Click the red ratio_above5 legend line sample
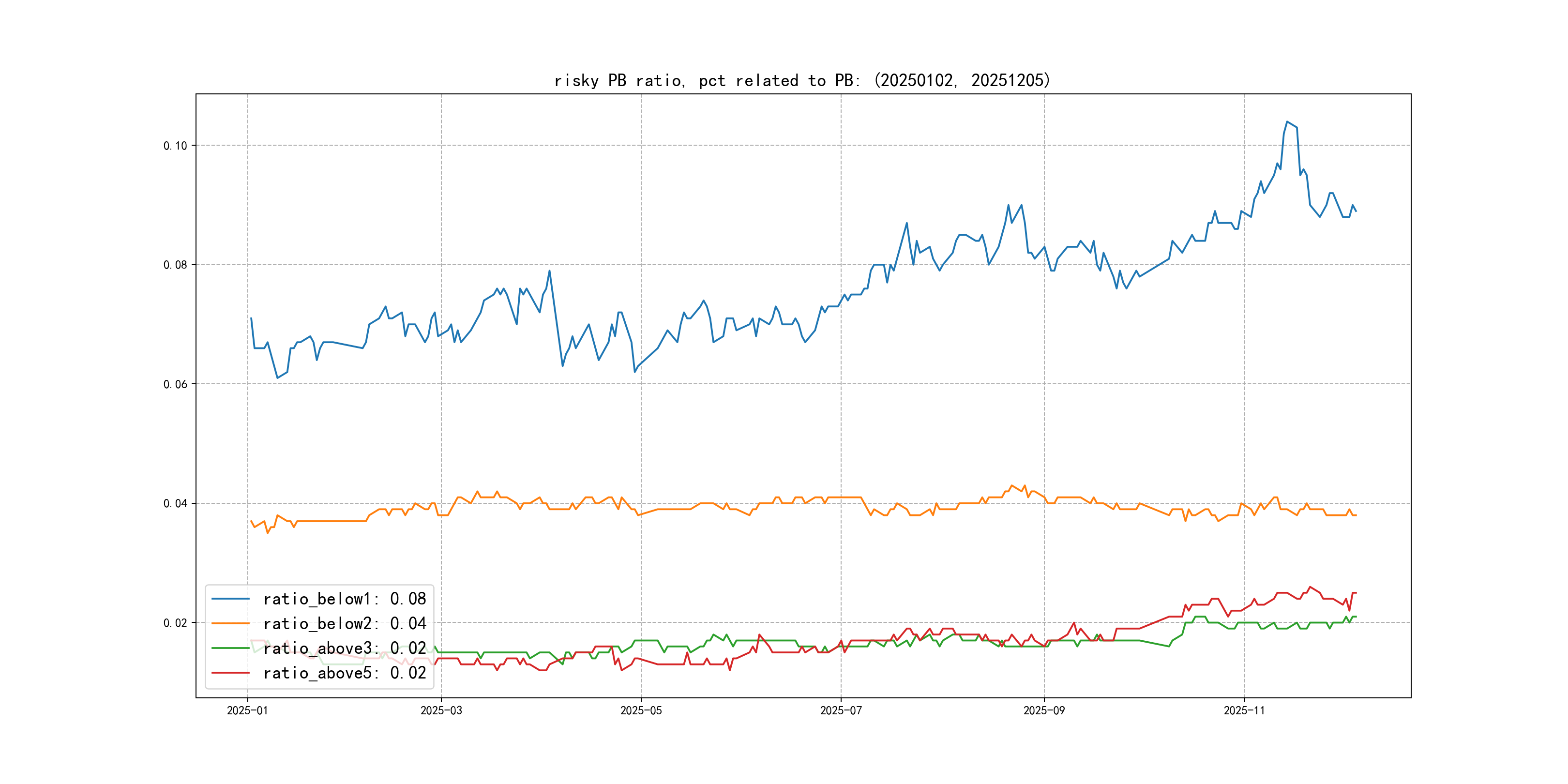The width and height of the screenshot is (1568, 784). click(x=230, y=673)
